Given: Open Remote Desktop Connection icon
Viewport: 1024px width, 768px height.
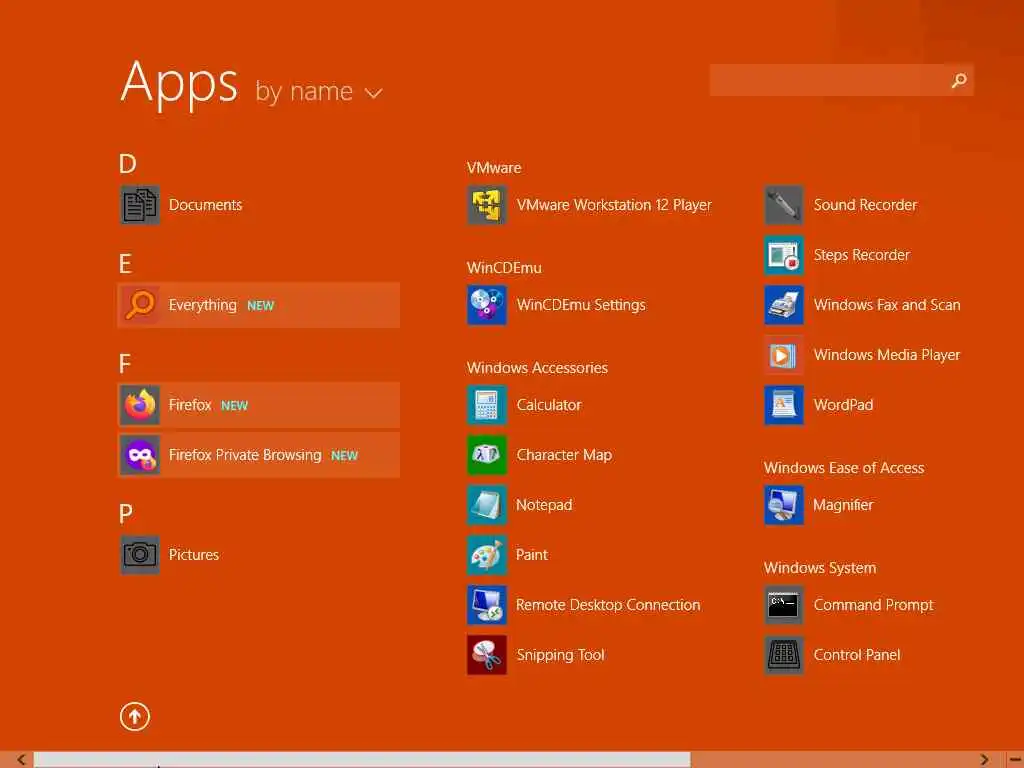Looking at the screenshot, I should point(487,605).
